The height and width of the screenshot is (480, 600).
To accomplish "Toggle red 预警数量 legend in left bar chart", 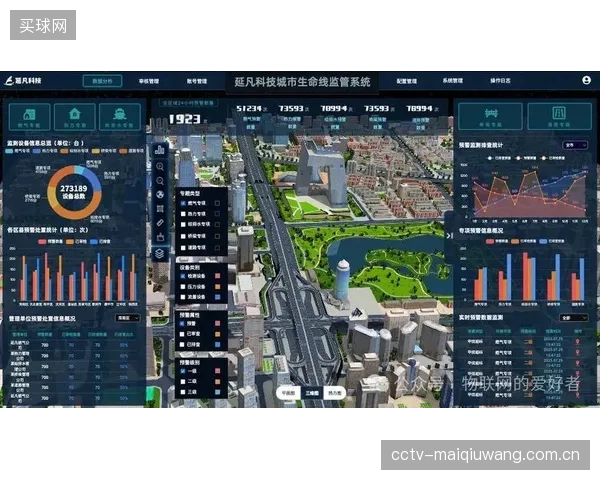I will [x=51, y=242].
